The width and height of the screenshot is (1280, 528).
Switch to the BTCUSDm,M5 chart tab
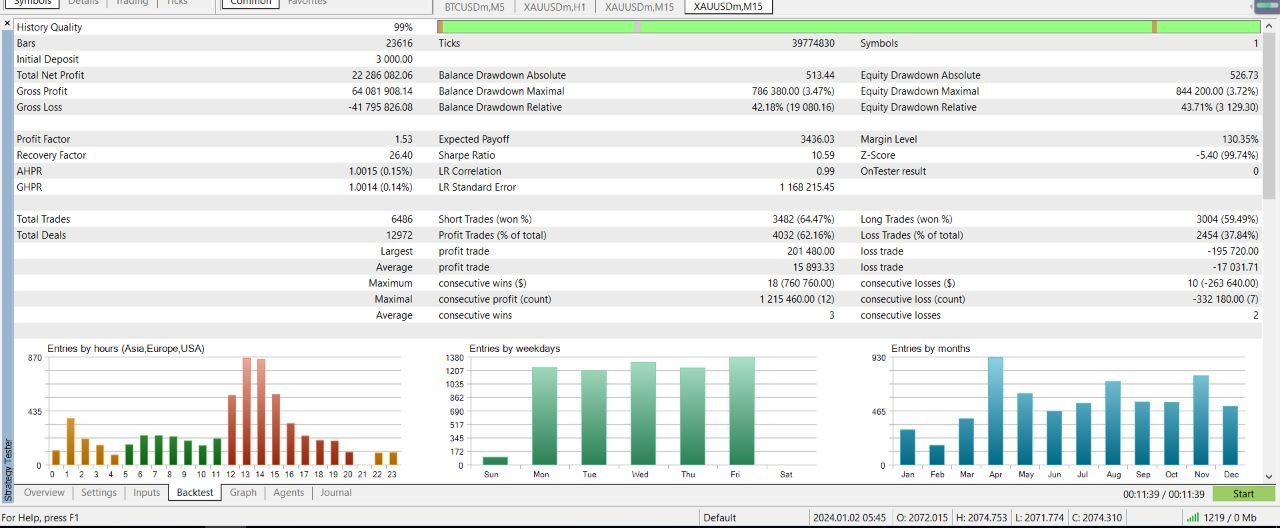[474, 6]
